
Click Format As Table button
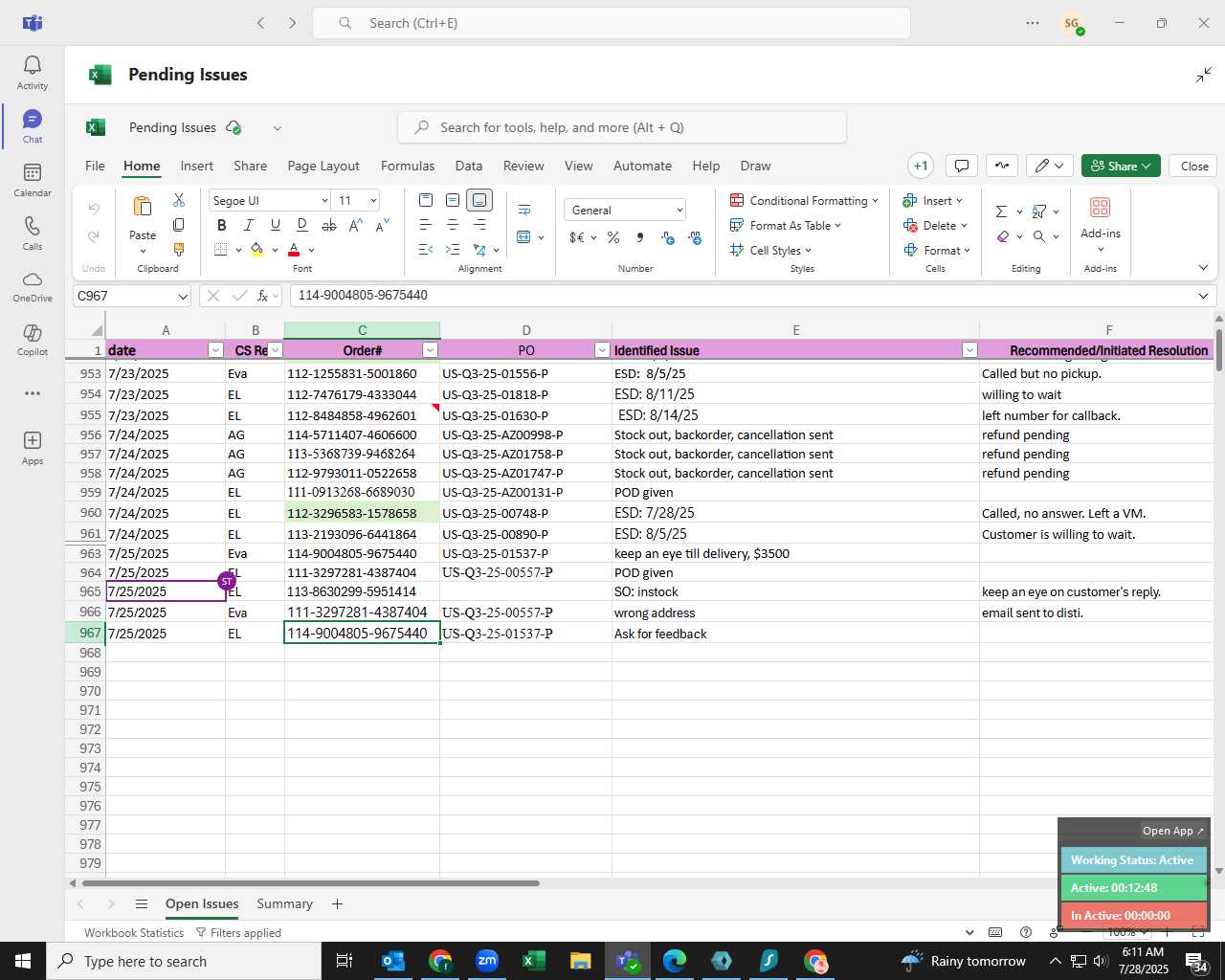pyautogui.click(x=786, y=225)
